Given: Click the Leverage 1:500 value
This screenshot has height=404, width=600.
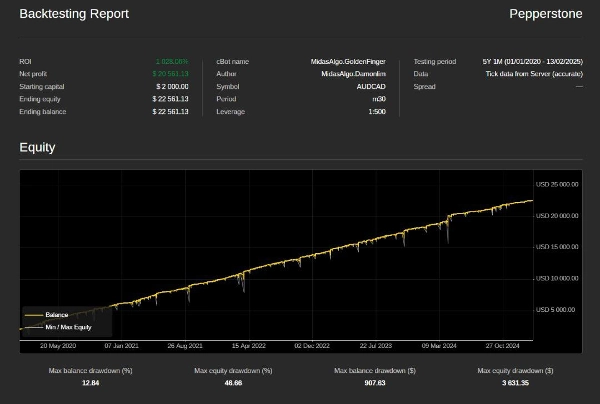Looking at the screenshot, I should pyautogui.click(x=377, y=112).
